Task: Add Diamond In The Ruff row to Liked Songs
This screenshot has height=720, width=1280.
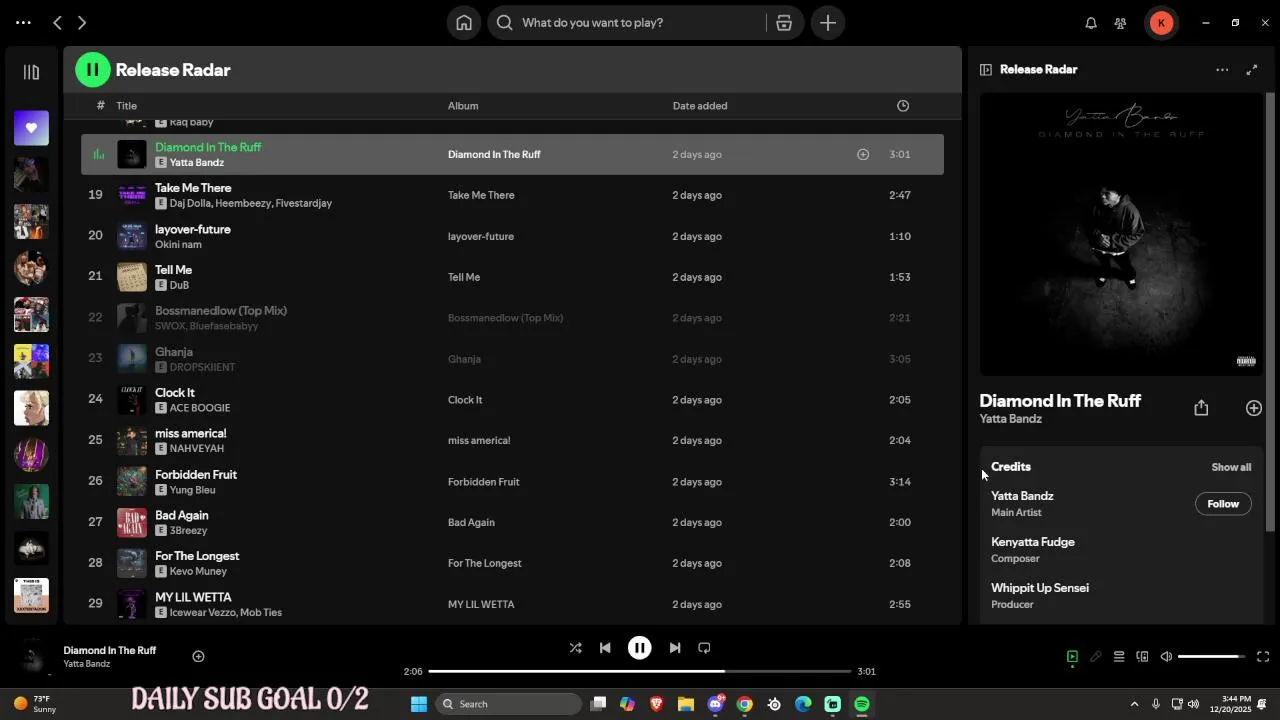Action: (x=863, y=155)
